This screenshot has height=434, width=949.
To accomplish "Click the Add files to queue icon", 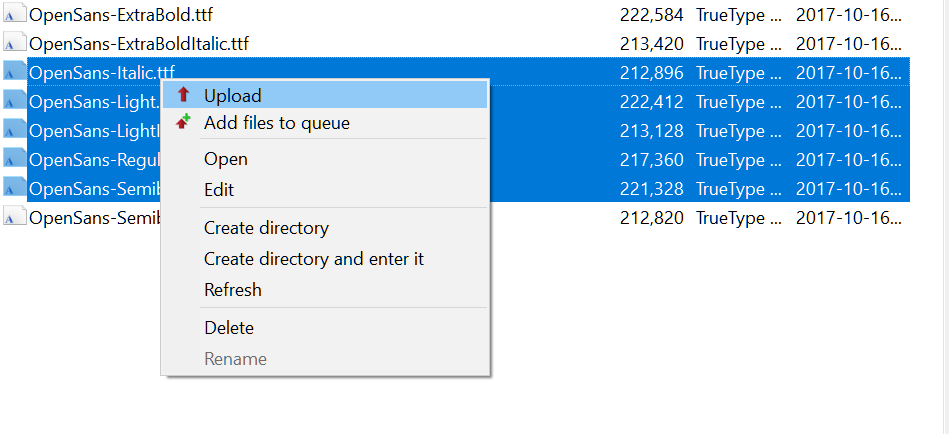I will (x=183, y=122).
